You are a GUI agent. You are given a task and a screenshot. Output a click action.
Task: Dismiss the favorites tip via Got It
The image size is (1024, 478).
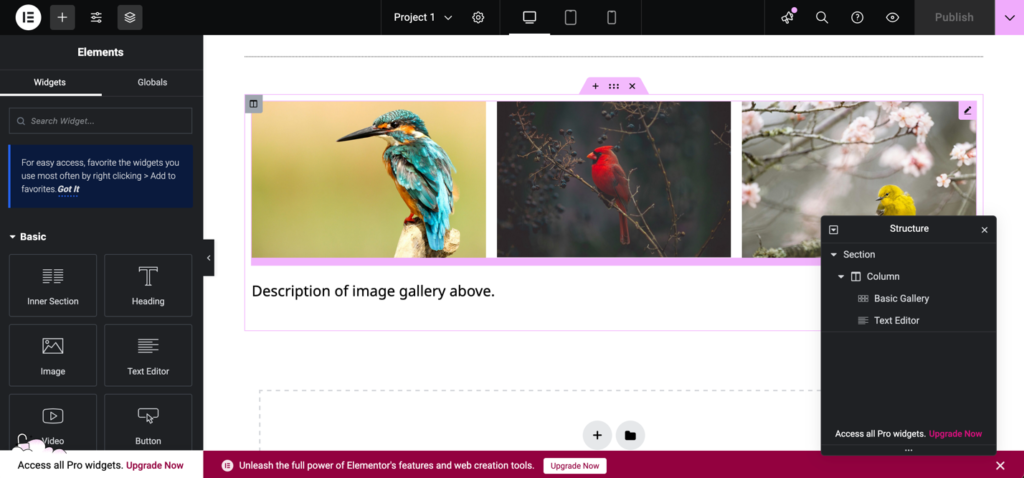click(x=69, y=189)
